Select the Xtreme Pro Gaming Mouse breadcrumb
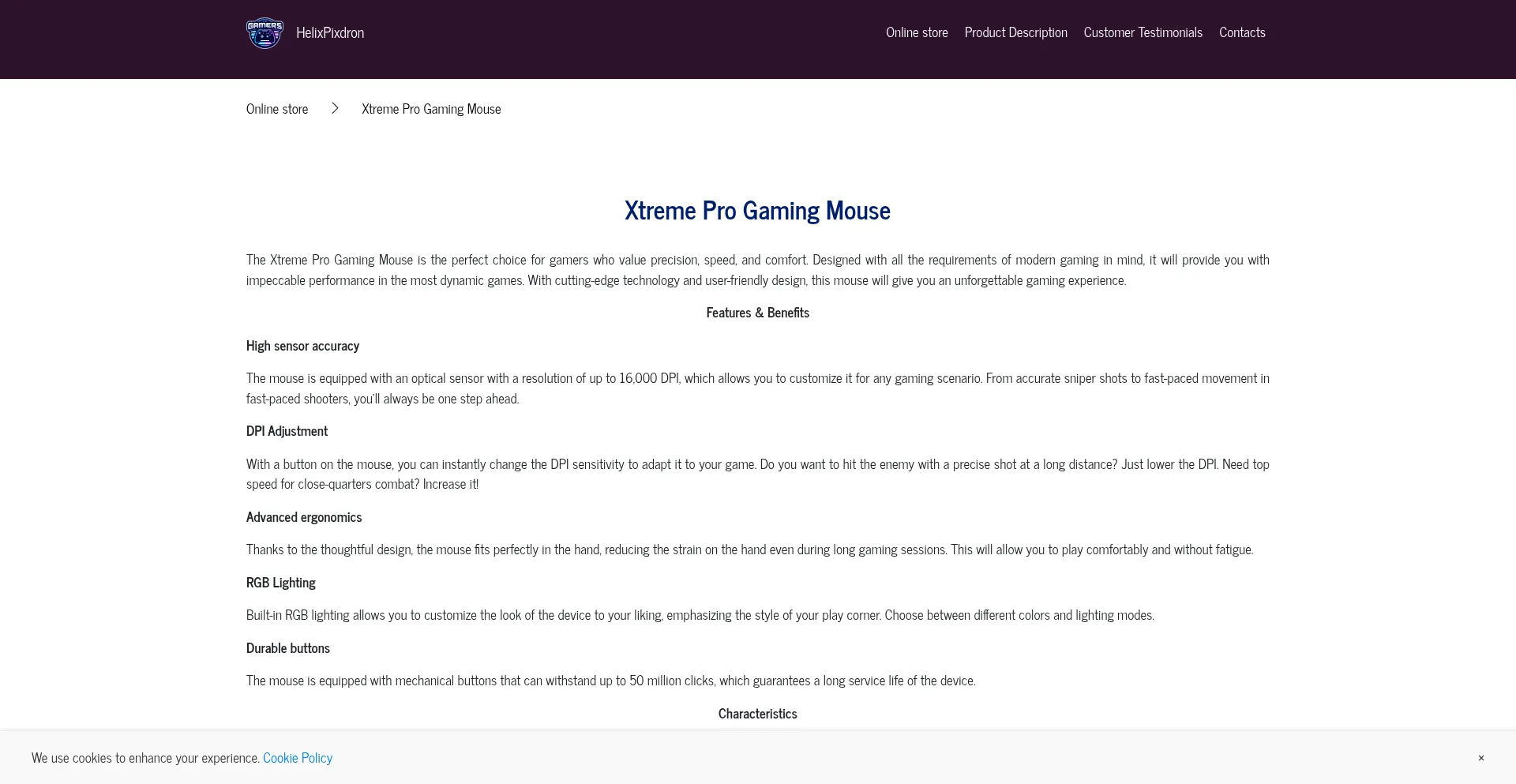The image size is (1516, 784). pos(430,108)
